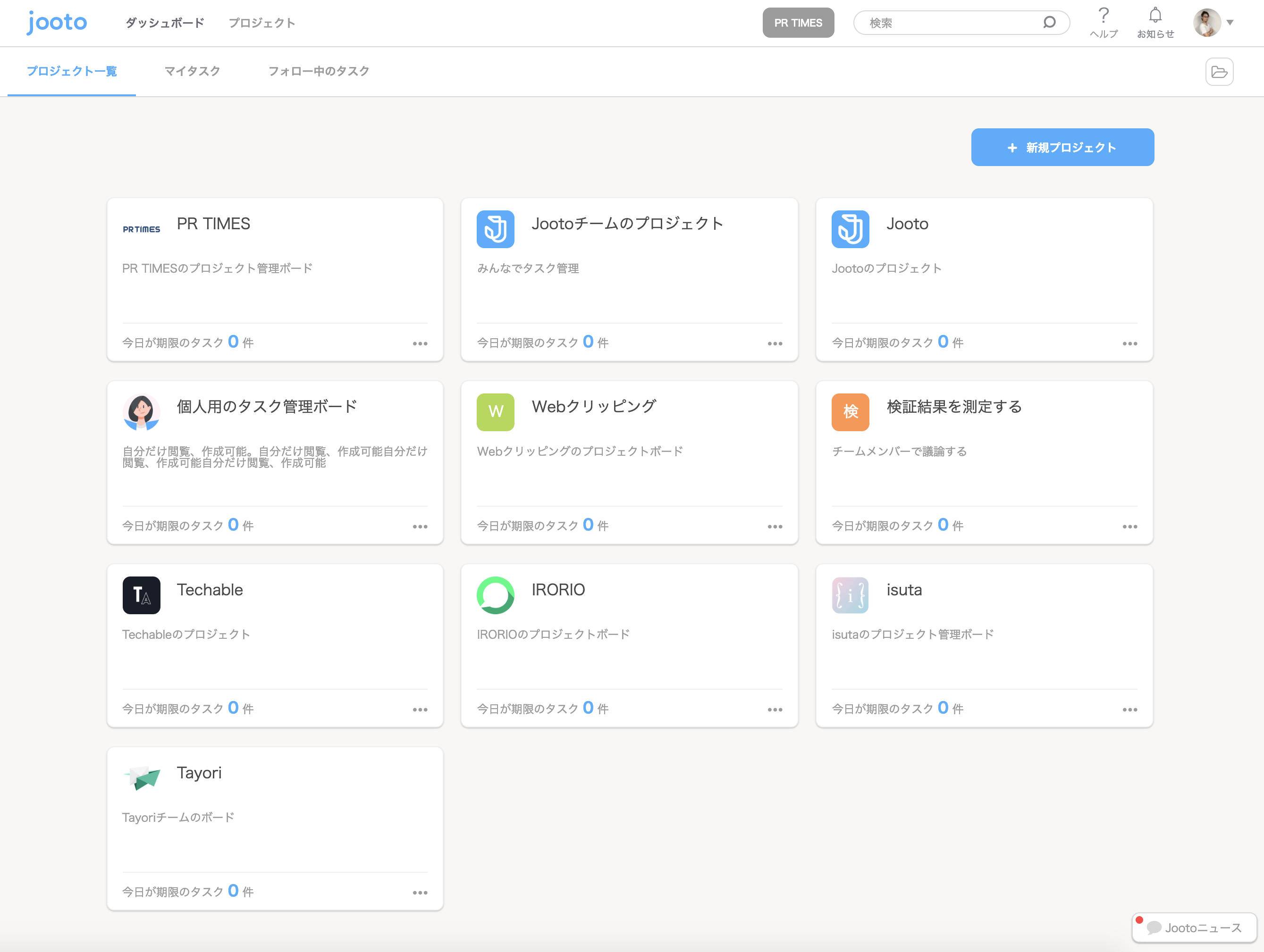Viewport: 1264px width, 952px height.
Task: Click the isuta project icon
Action: [x=850, y=595]
